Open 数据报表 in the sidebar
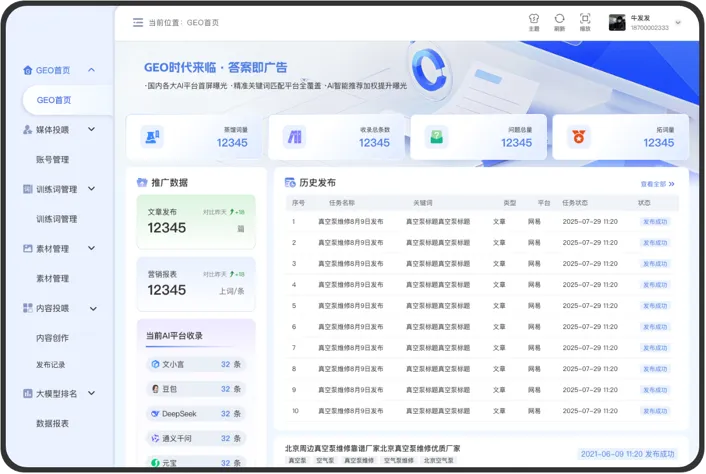The height and width of the screenshot is (474, 706). click(x=53, y=423)
